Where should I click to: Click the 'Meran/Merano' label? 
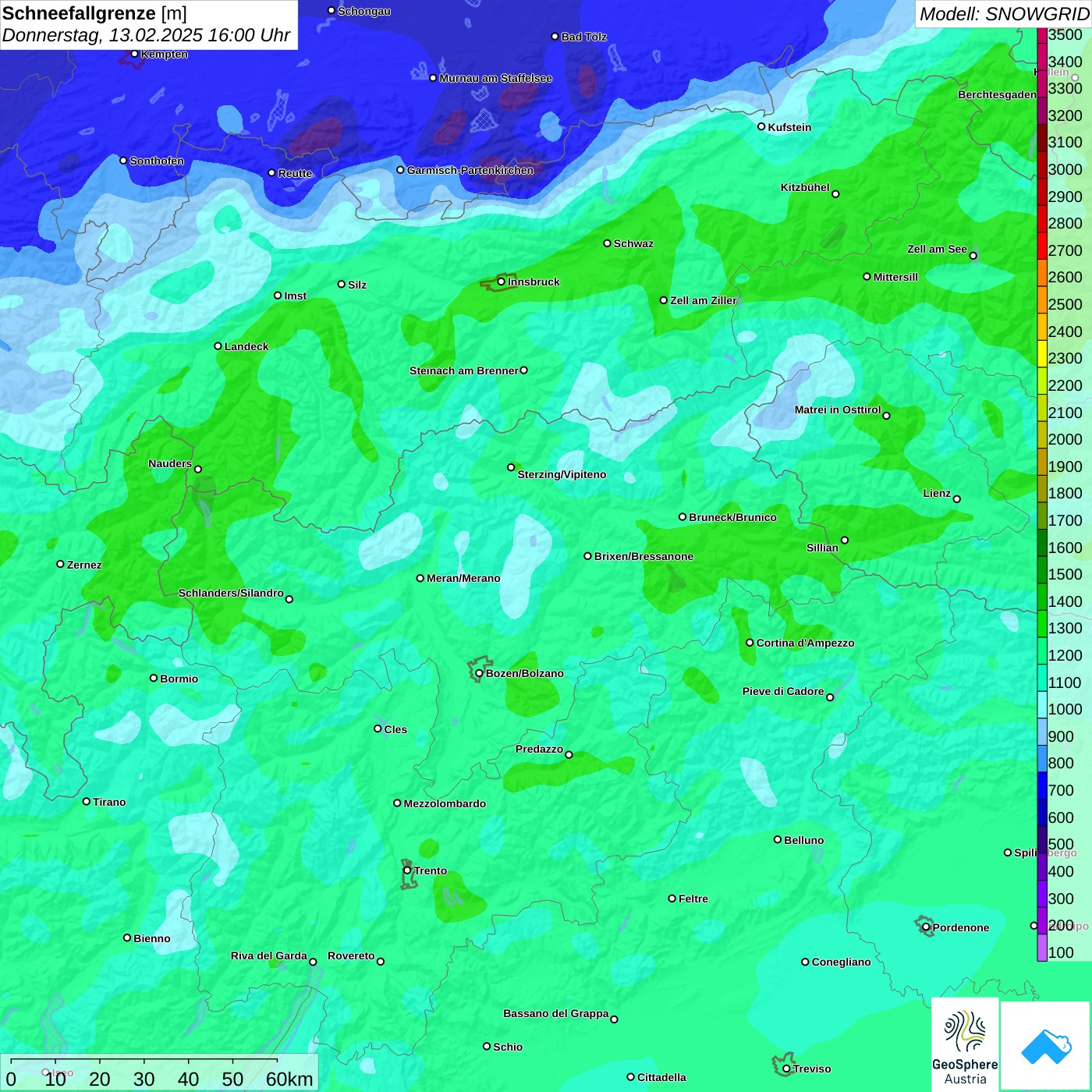point(463,578)
